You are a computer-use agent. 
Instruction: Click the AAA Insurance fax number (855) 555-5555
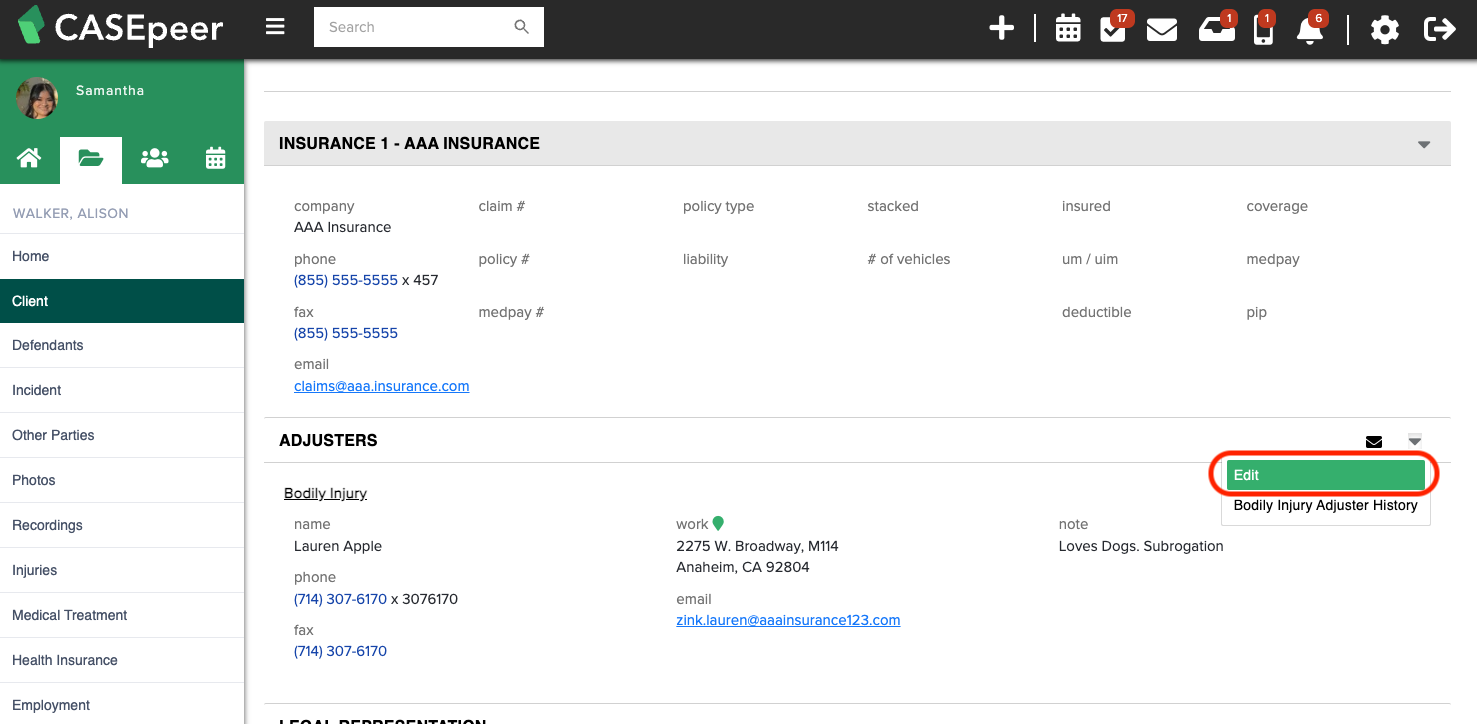346,333
